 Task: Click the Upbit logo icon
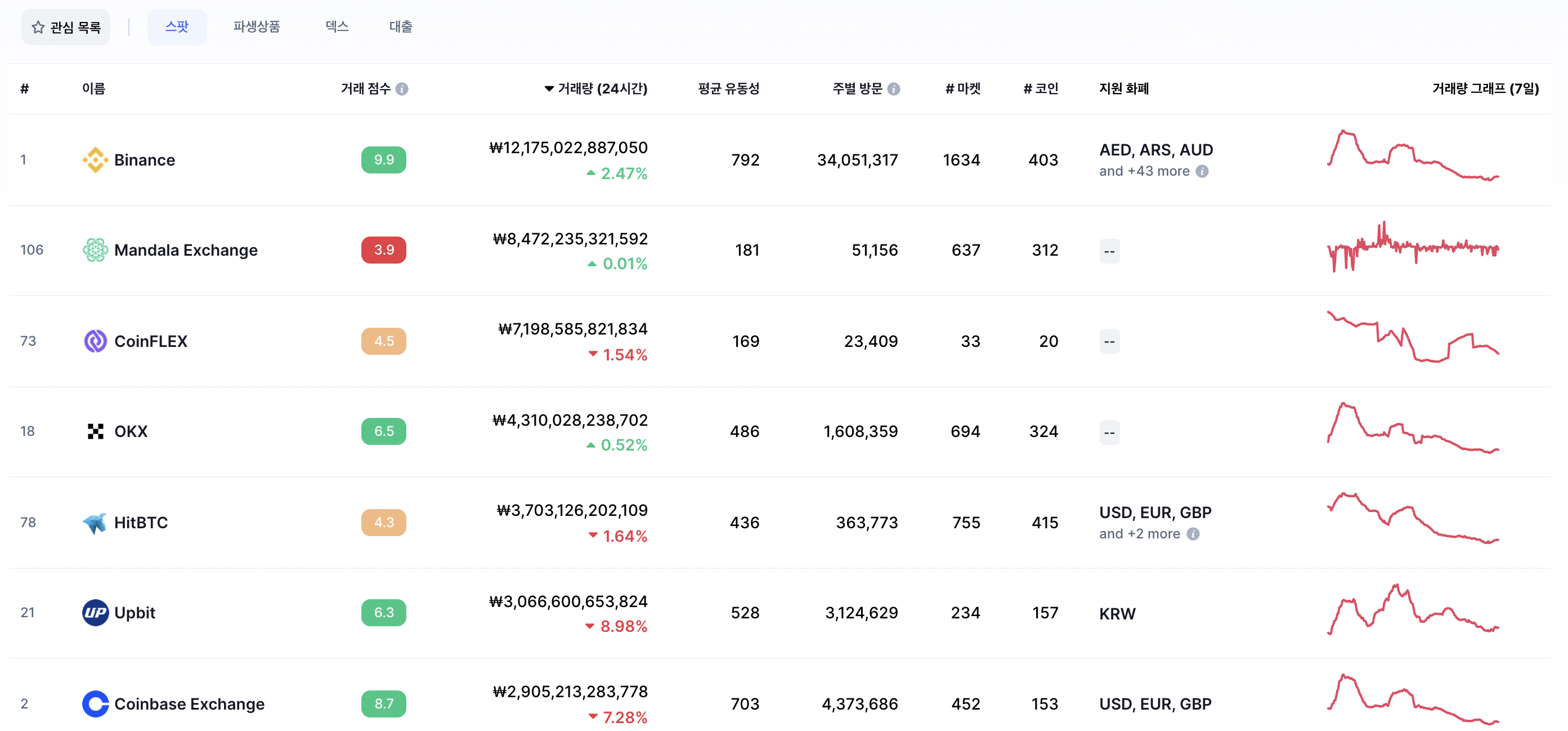[x=96, y=613]
